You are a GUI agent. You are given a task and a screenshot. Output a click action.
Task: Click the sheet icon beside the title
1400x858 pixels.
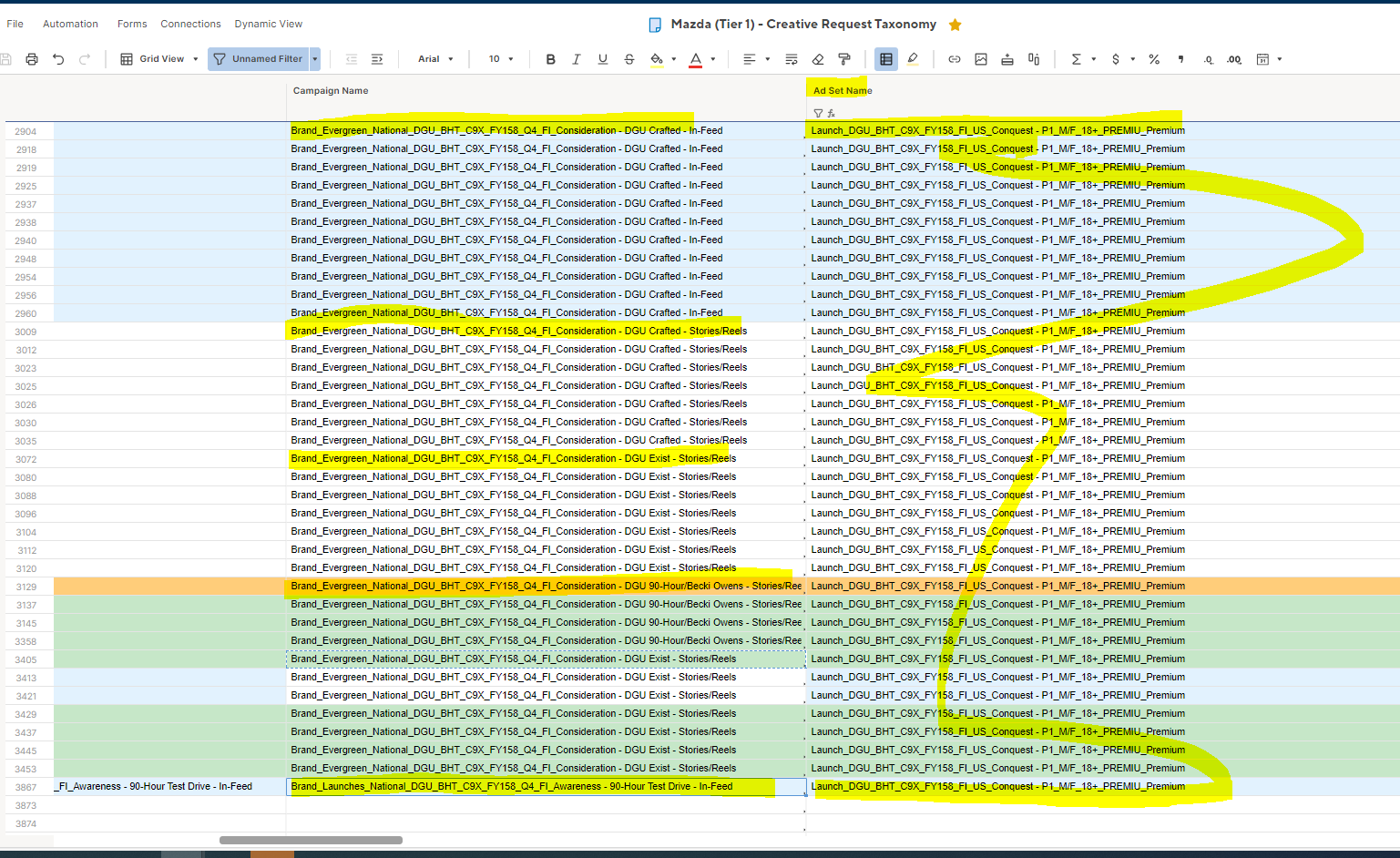(x=655, y=25)
